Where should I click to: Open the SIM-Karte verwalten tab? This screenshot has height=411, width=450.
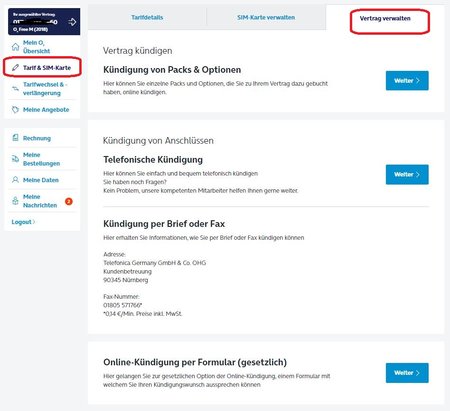[x=266, y=18]
